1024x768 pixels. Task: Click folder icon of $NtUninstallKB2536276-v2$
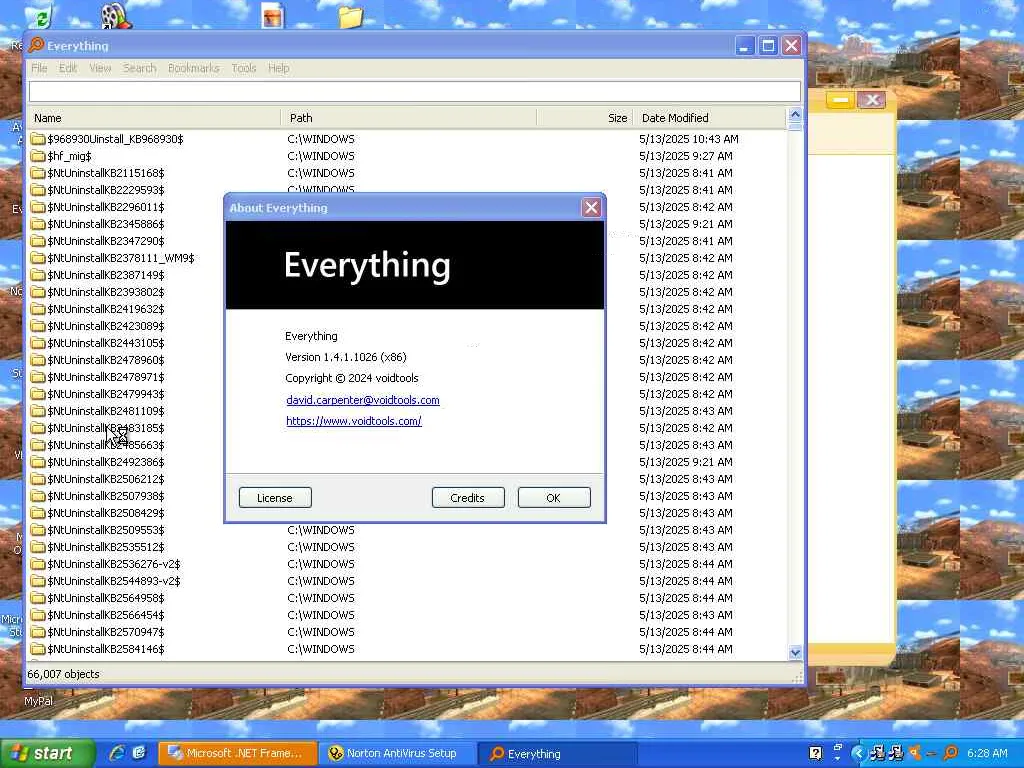pos(38,564)
